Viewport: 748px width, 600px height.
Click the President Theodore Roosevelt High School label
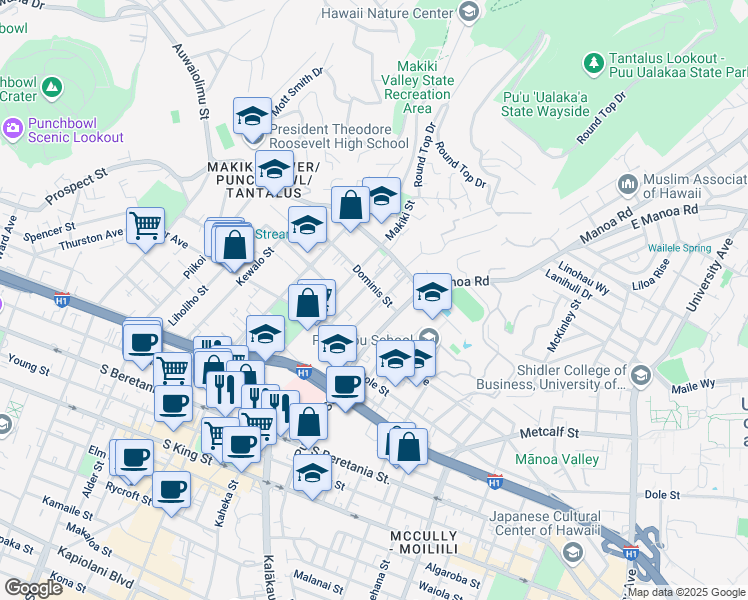[339, 136]
